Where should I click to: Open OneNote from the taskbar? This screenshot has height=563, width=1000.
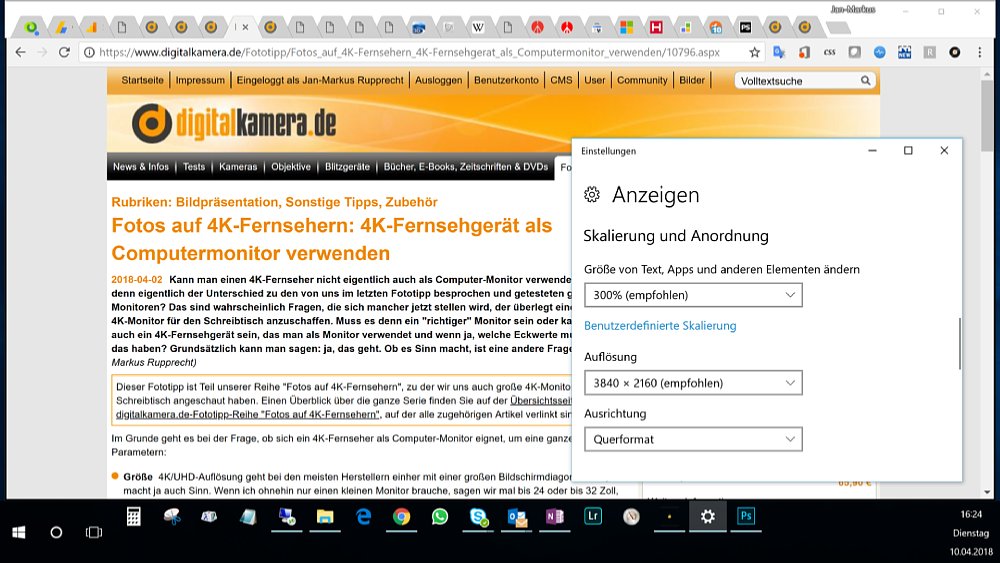(x=555, y=516)
